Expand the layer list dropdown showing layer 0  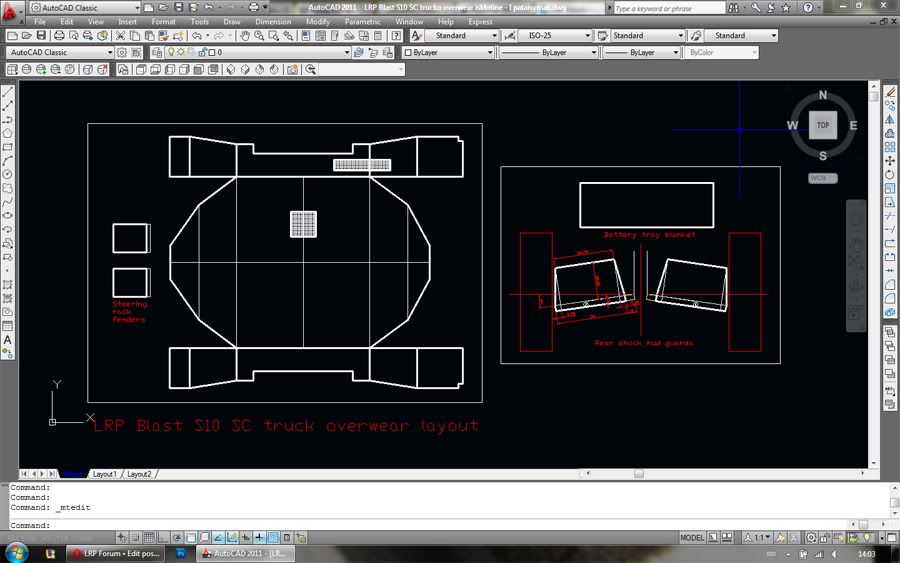[x=347, y=52]
